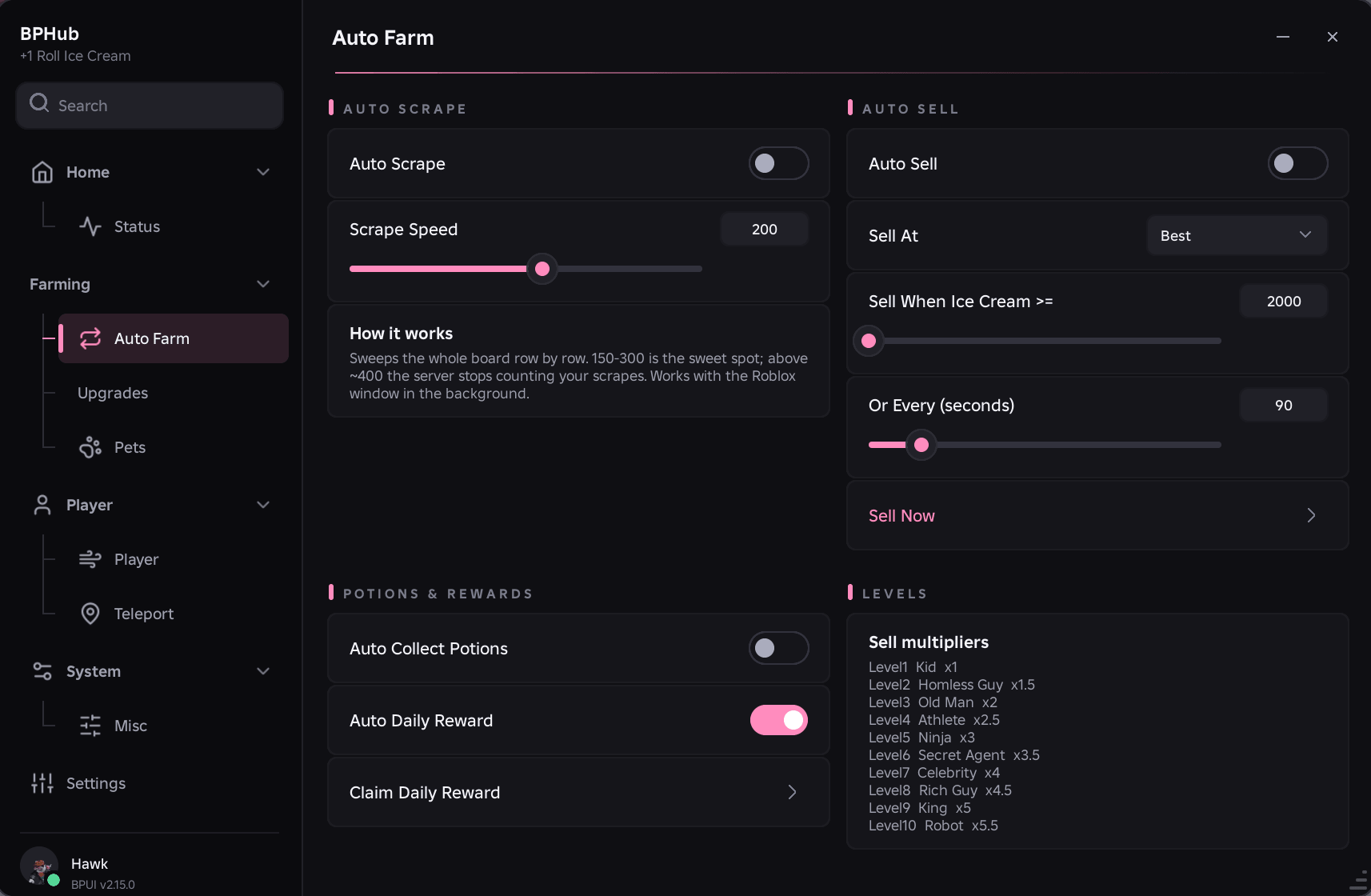Open the Sell At dropdown
The image size is (1371, 896).
(x=1237, y=235)
